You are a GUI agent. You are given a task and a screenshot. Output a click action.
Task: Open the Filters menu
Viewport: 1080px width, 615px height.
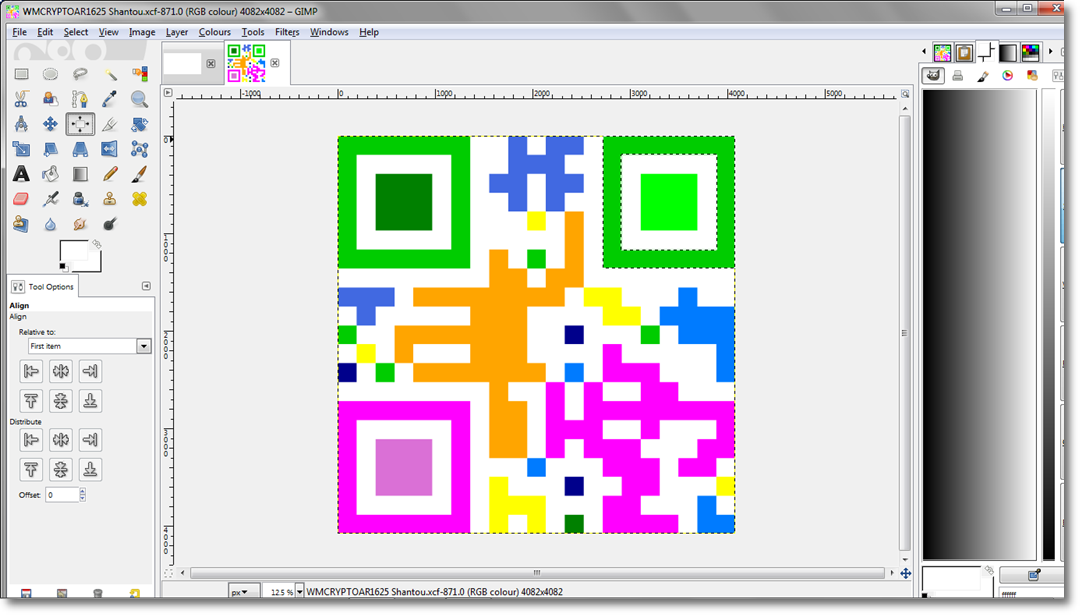[x=287, y=32]
